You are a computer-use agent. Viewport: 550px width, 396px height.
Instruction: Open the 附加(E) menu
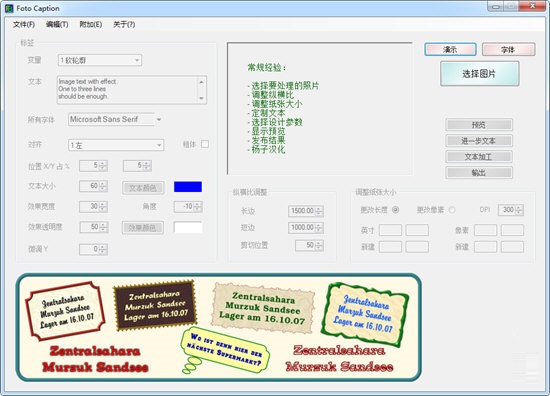90,24
